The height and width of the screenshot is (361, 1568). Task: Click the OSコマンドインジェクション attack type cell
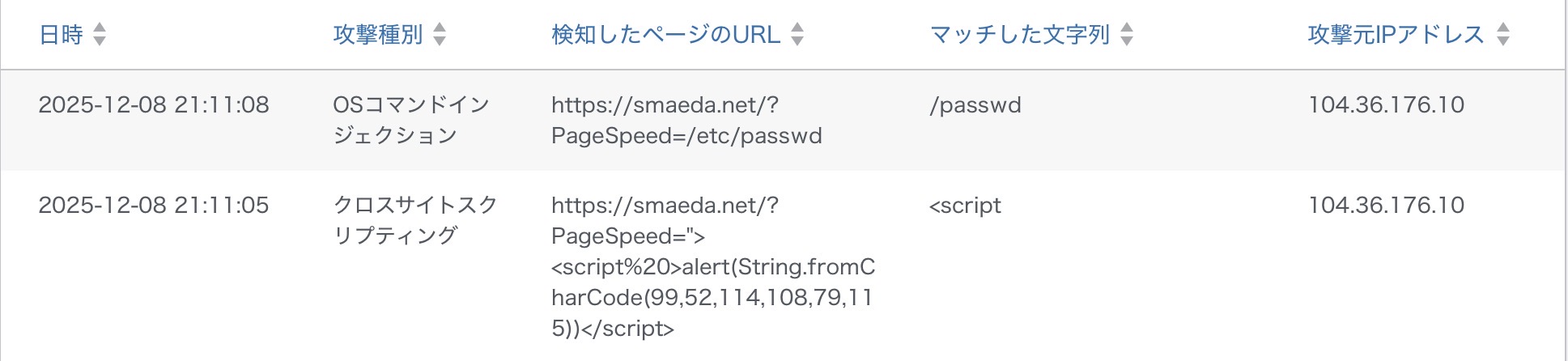coord(411,120)
